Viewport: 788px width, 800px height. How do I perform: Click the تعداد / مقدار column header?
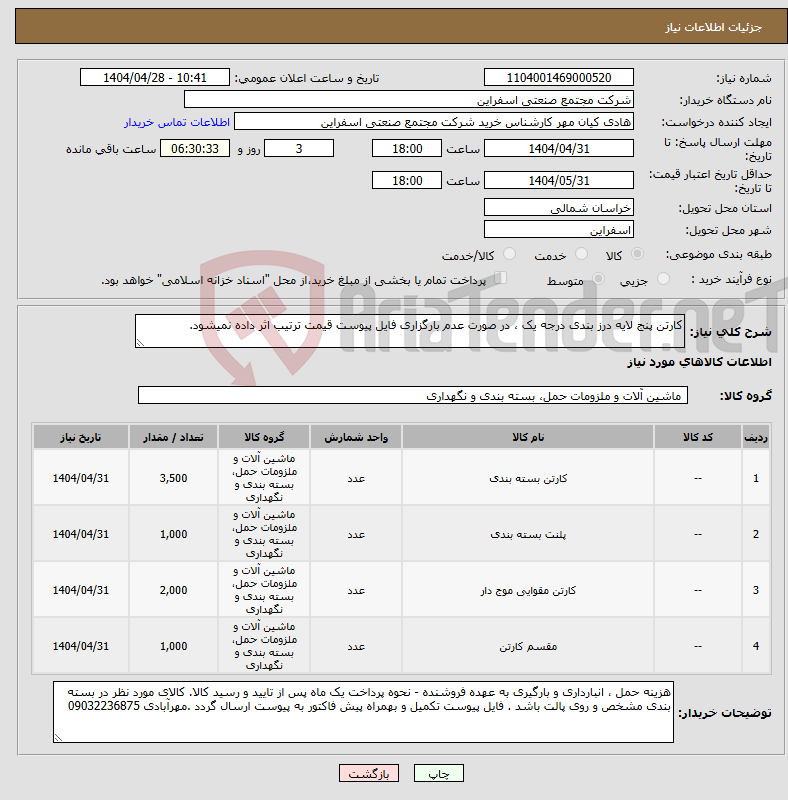point(174,437)
